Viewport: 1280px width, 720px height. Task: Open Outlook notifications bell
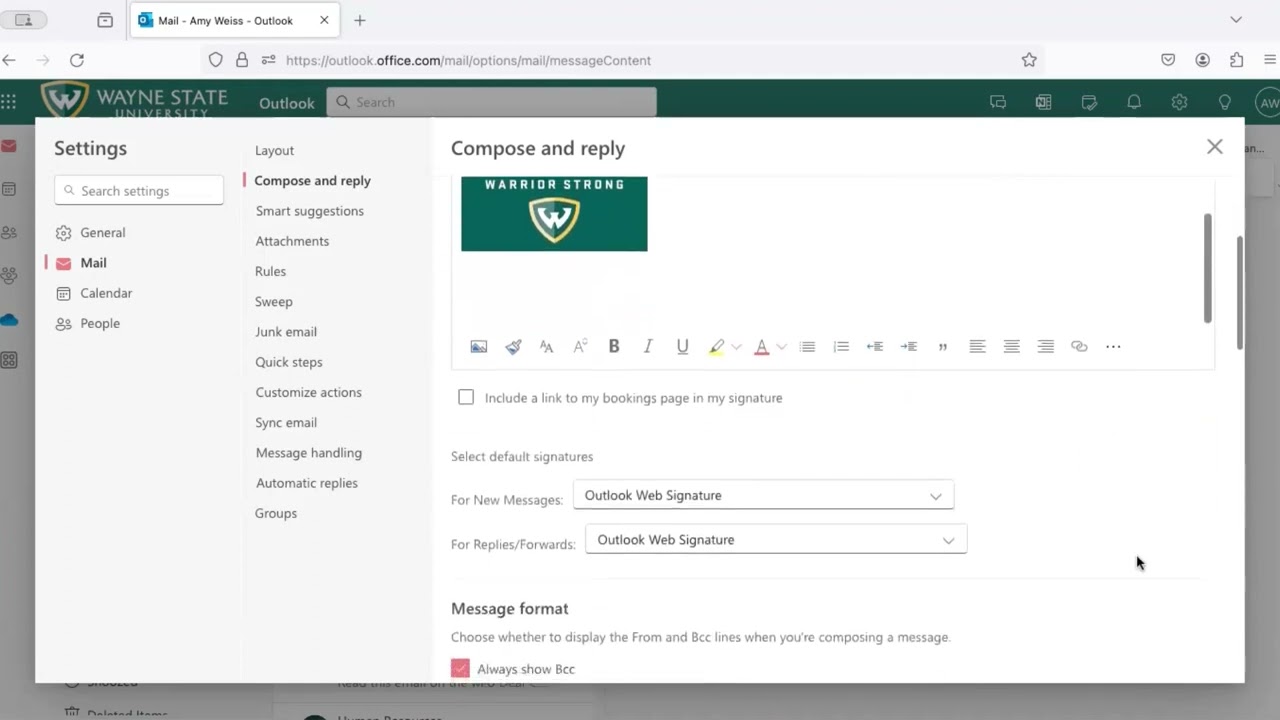point(1134,102)
